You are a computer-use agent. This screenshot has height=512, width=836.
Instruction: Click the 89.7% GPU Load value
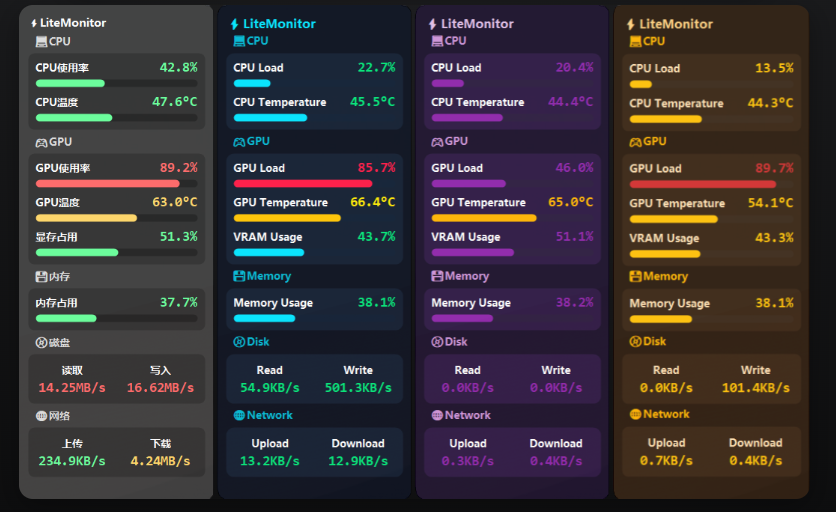tap(774, 169)
